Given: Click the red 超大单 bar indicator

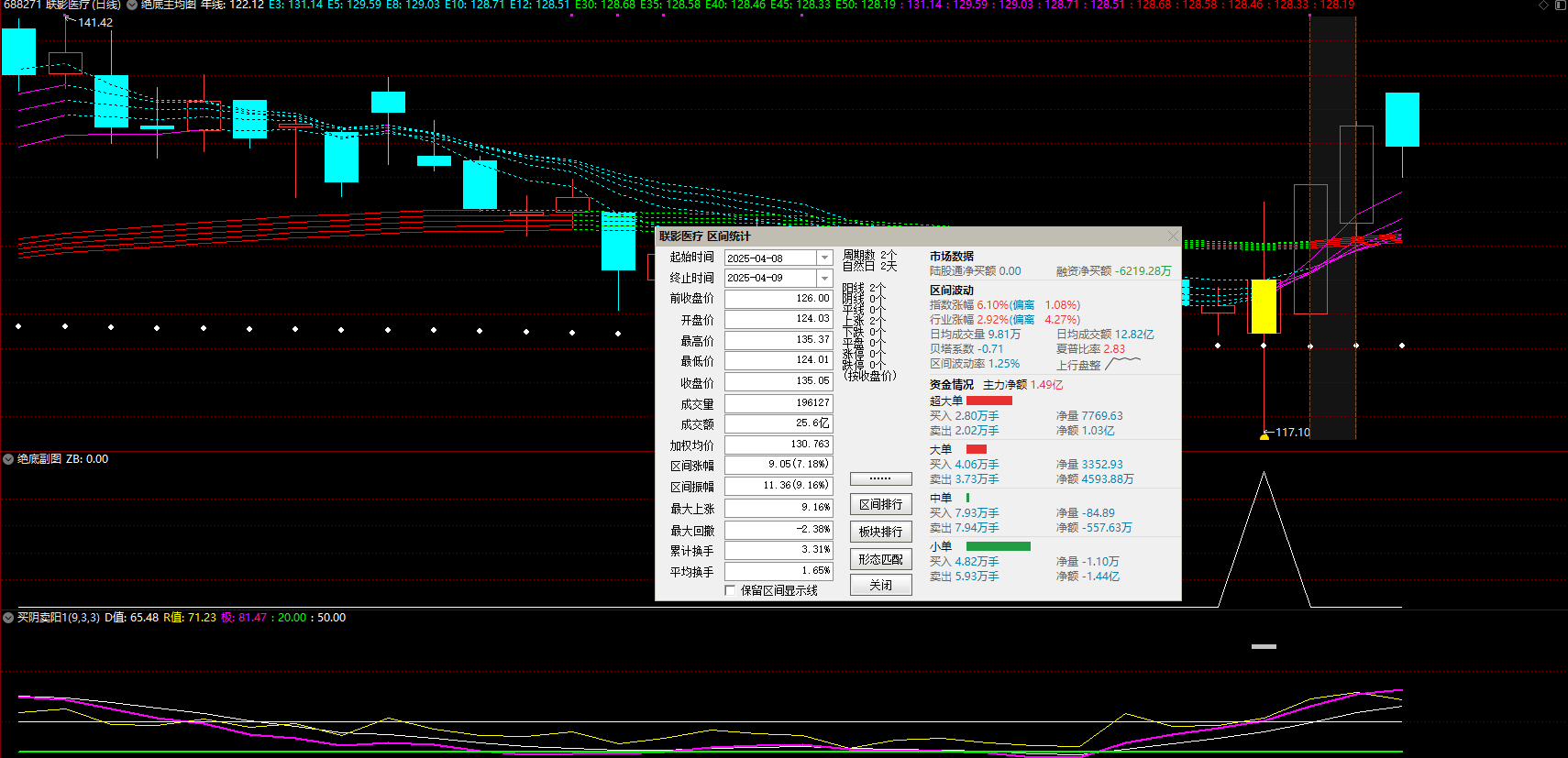Looking at the screenshot, I should [x=989, y=401].
